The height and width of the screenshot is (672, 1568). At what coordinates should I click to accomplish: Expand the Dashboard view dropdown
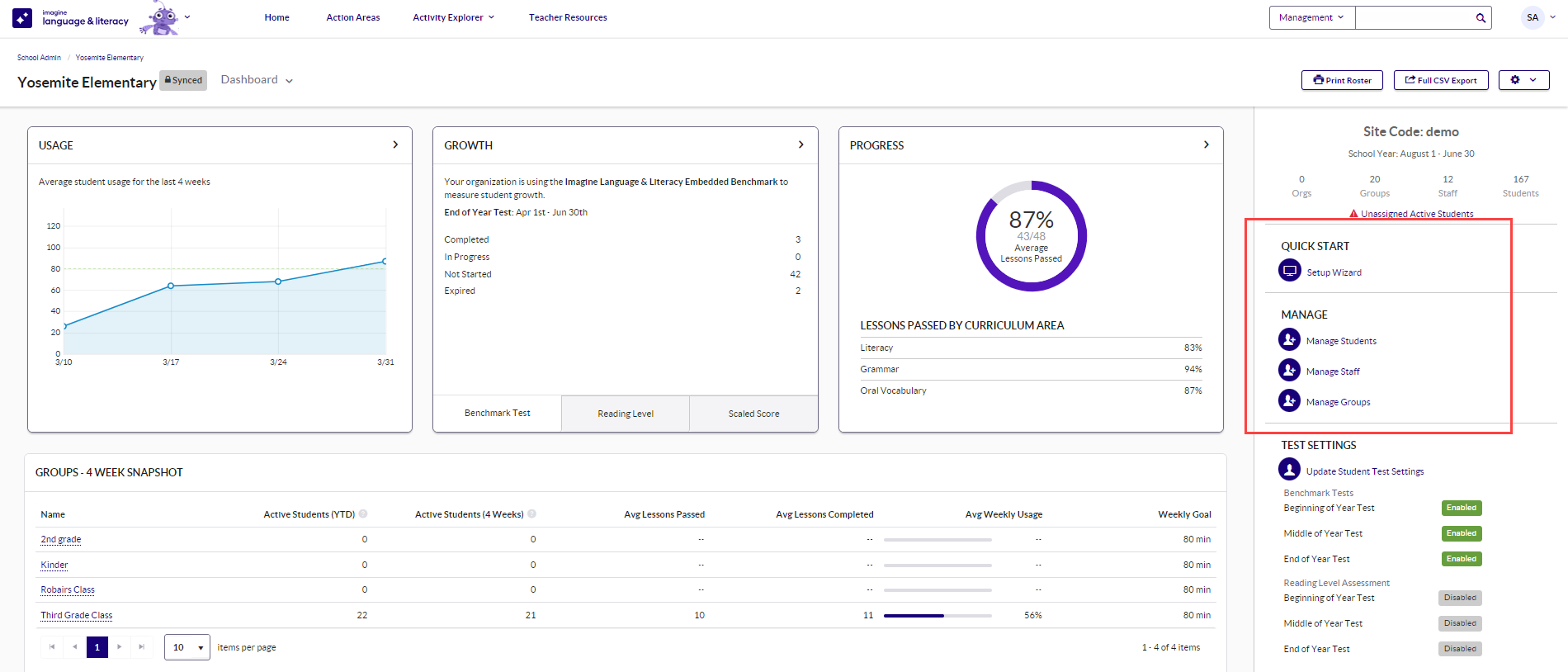pyautogui.click(x=257, y=80)
